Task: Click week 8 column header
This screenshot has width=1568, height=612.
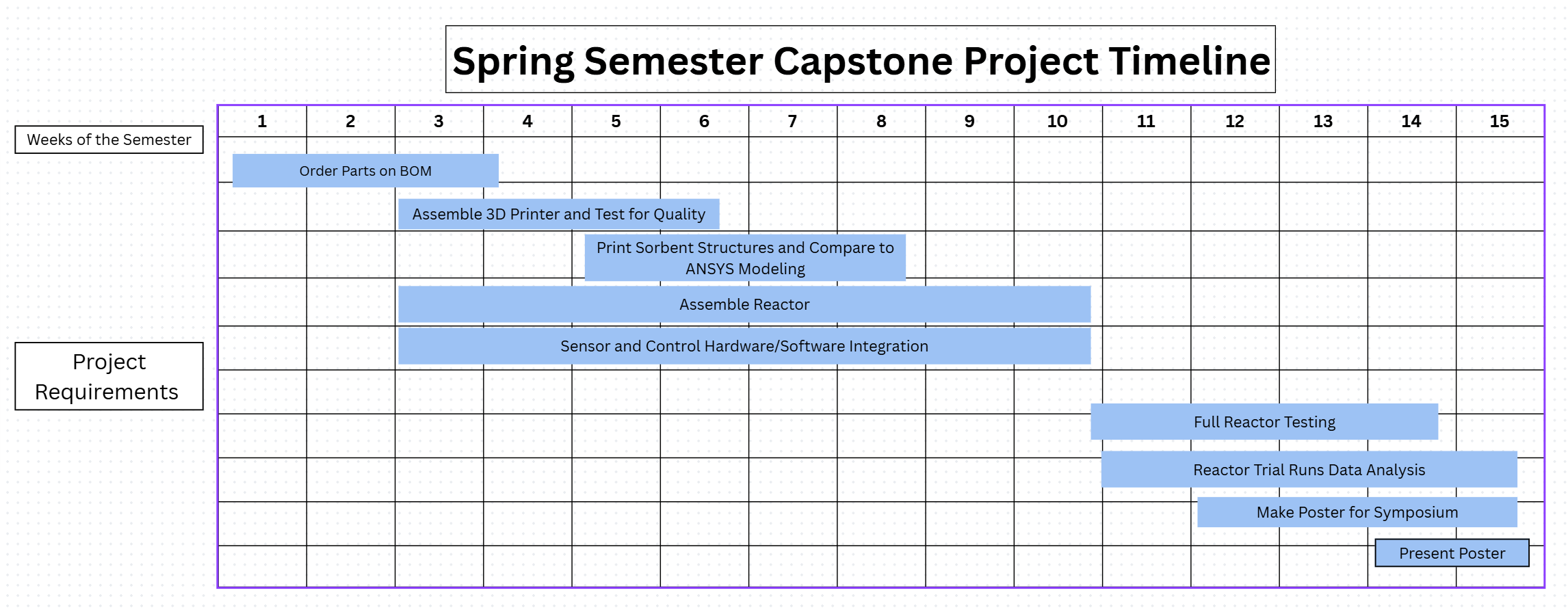Action: 881,122
